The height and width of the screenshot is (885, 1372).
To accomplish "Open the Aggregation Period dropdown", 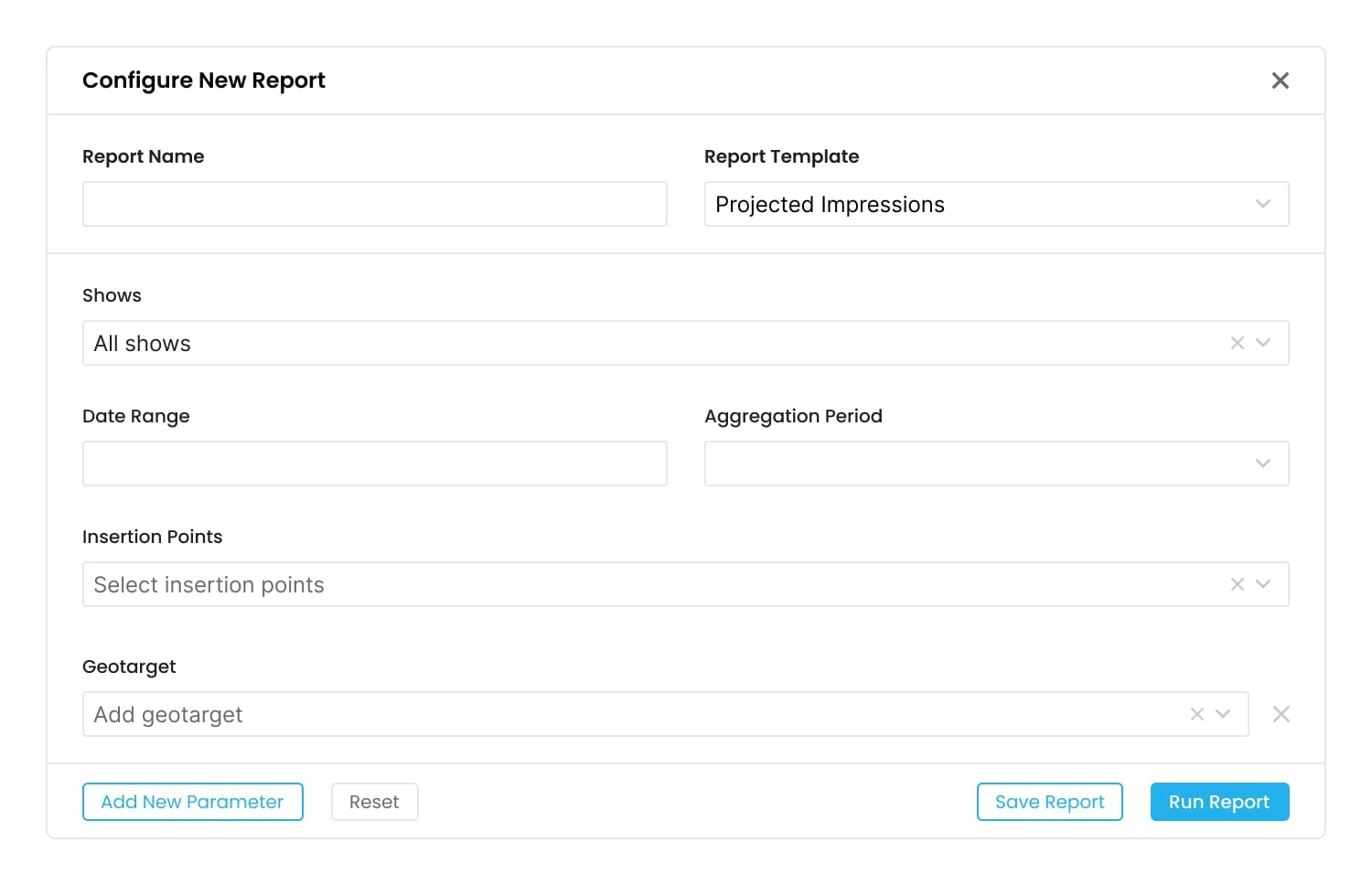I will (x=995, y=464).
